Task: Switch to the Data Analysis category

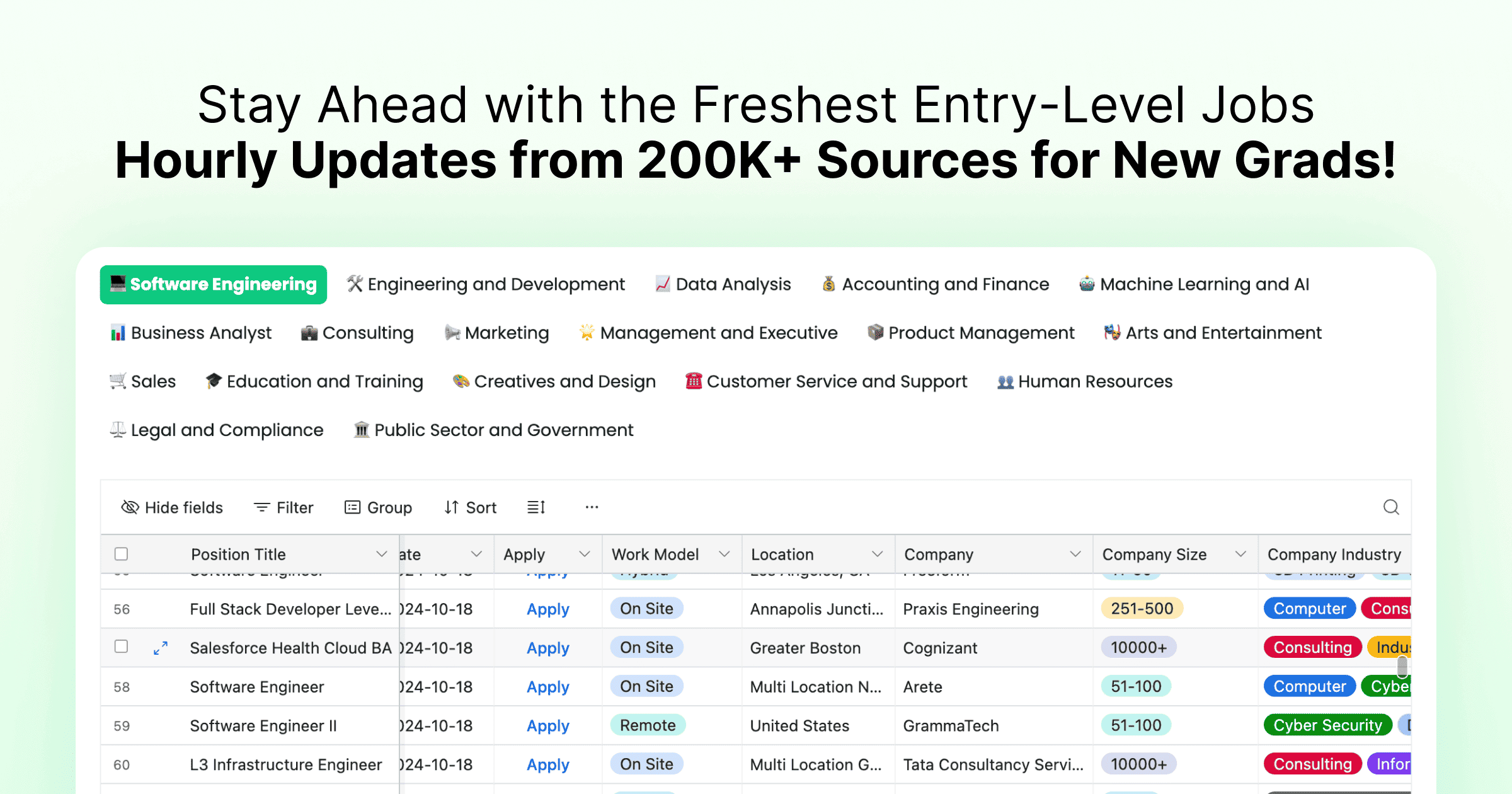Action: [x=723, y=284]
